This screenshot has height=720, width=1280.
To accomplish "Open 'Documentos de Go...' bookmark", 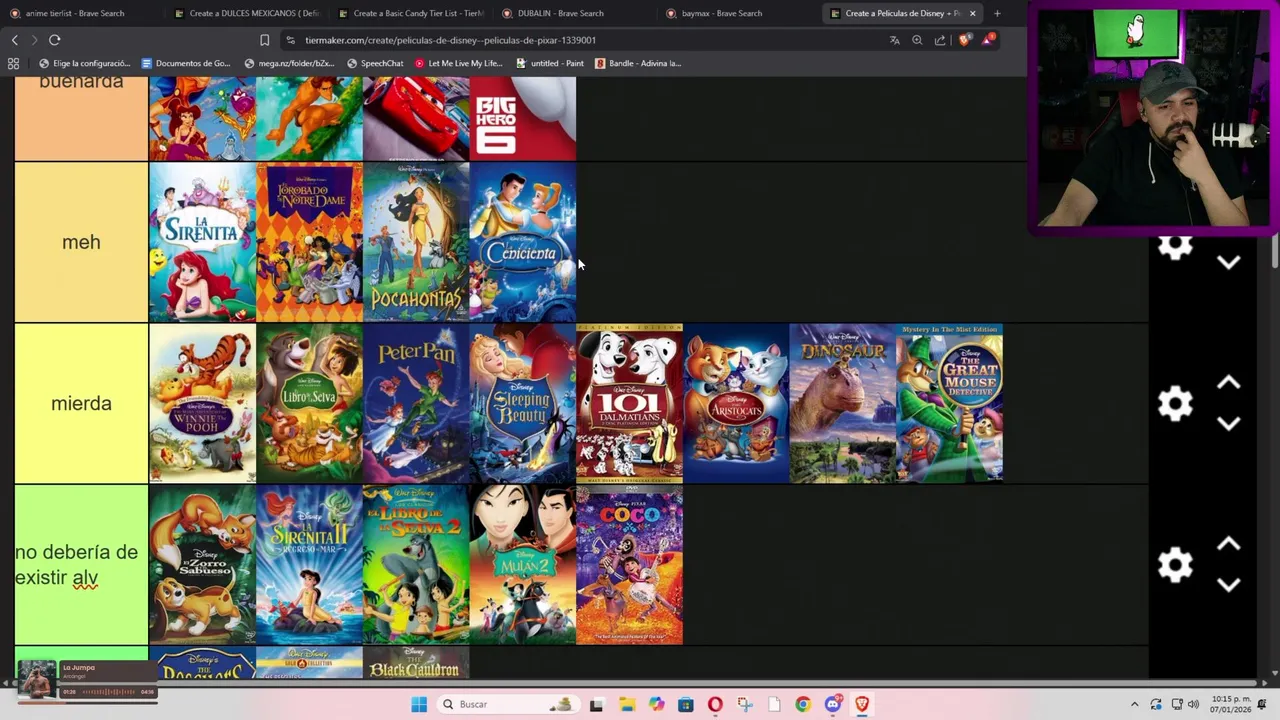I will 186,63.
